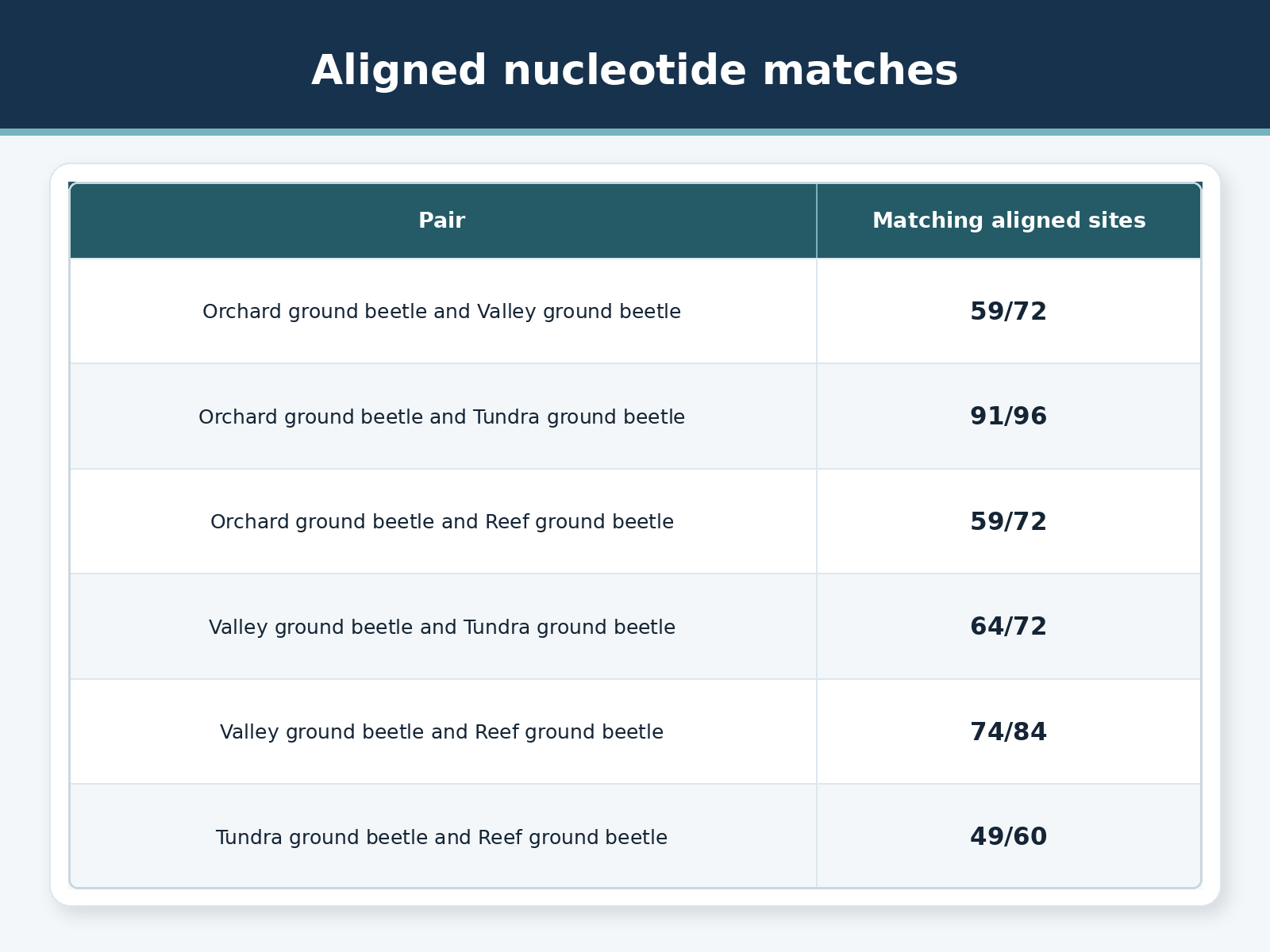Screen dimensions: 1270x952
Task: Select the 91/96 matching sites value
Action: tap(1009, 416)
